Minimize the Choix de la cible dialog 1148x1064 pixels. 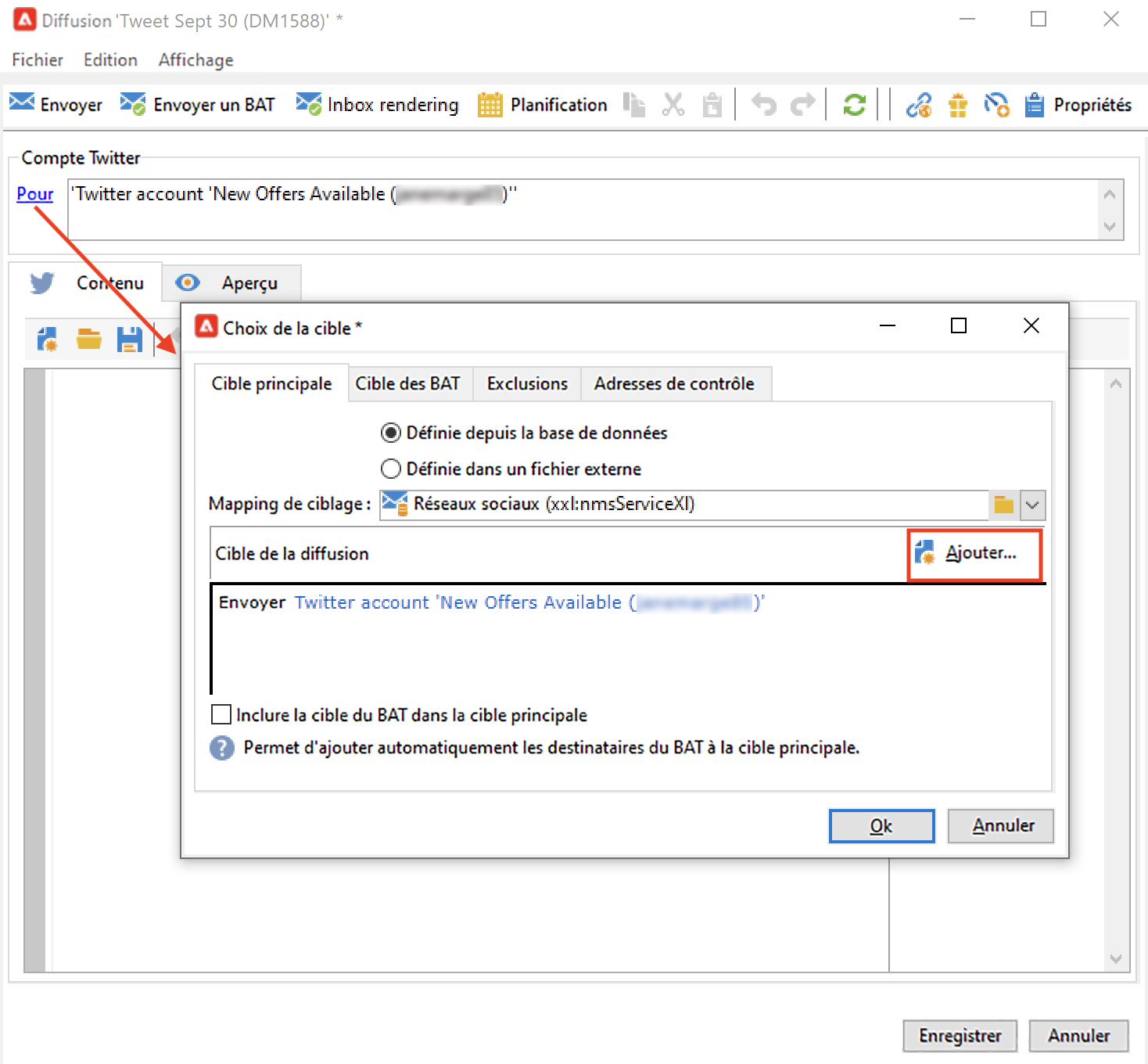[x=888, y=325]
